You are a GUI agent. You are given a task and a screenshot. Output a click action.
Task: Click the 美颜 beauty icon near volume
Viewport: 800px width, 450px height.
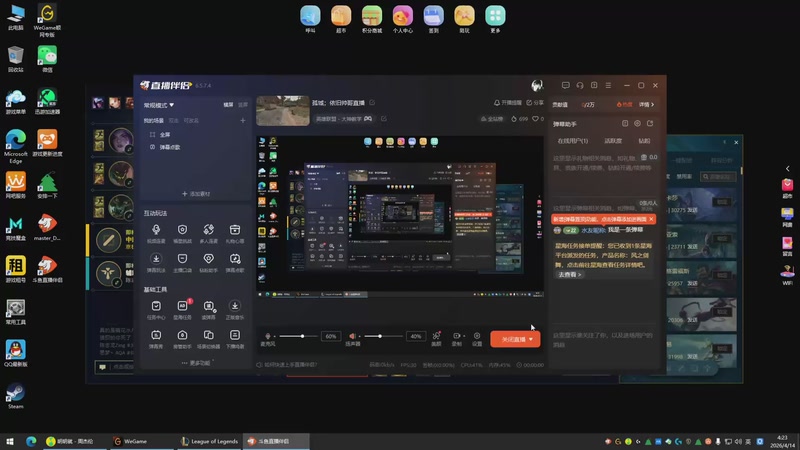pos(436,338)
